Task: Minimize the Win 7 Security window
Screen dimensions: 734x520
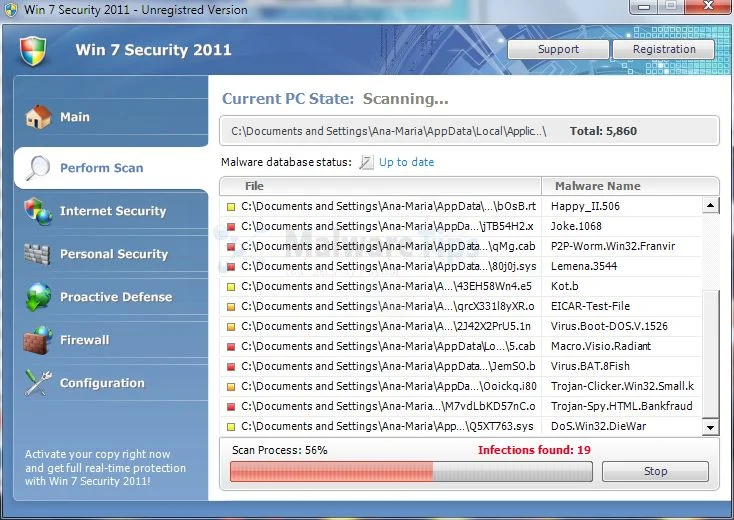Action: coord(644,7)
